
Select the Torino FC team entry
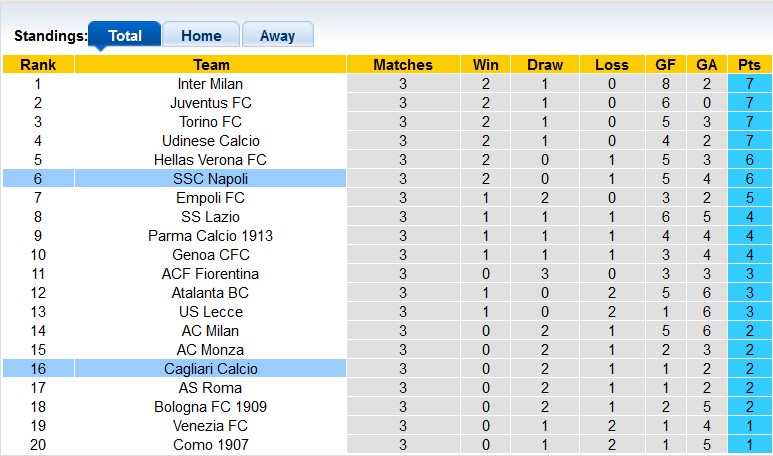[x=210, y=122]
